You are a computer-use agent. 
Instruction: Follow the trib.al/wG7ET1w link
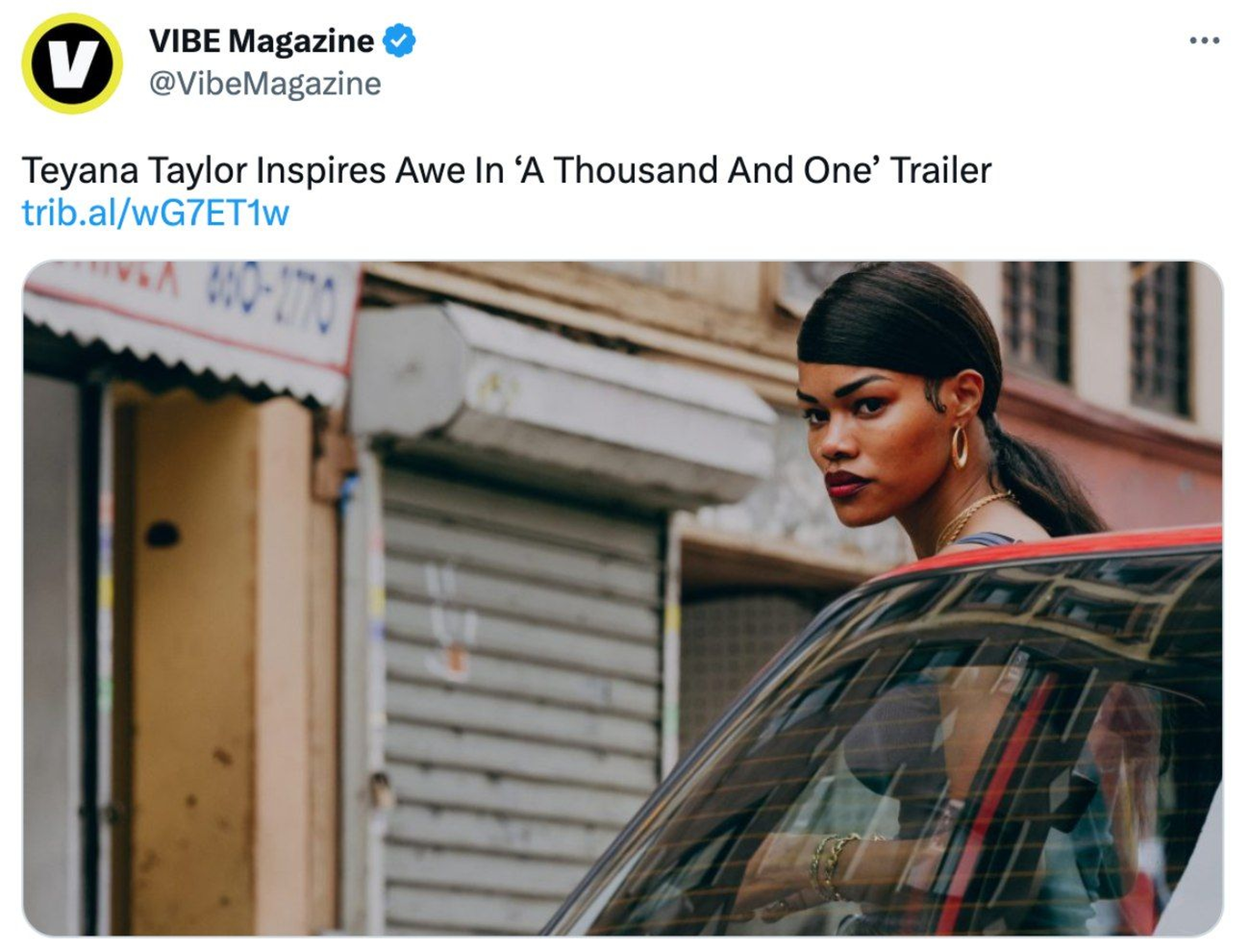pyautogui.click(x=156, y=213)
